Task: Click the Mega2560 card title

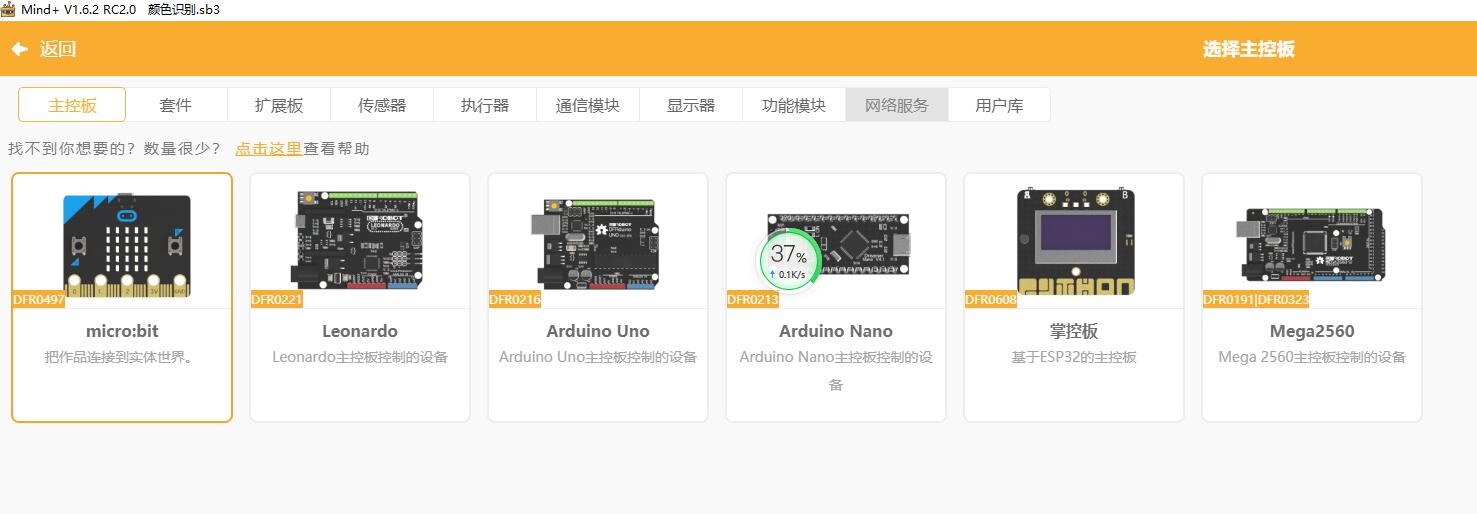Action: click(x=1312, y=331)
